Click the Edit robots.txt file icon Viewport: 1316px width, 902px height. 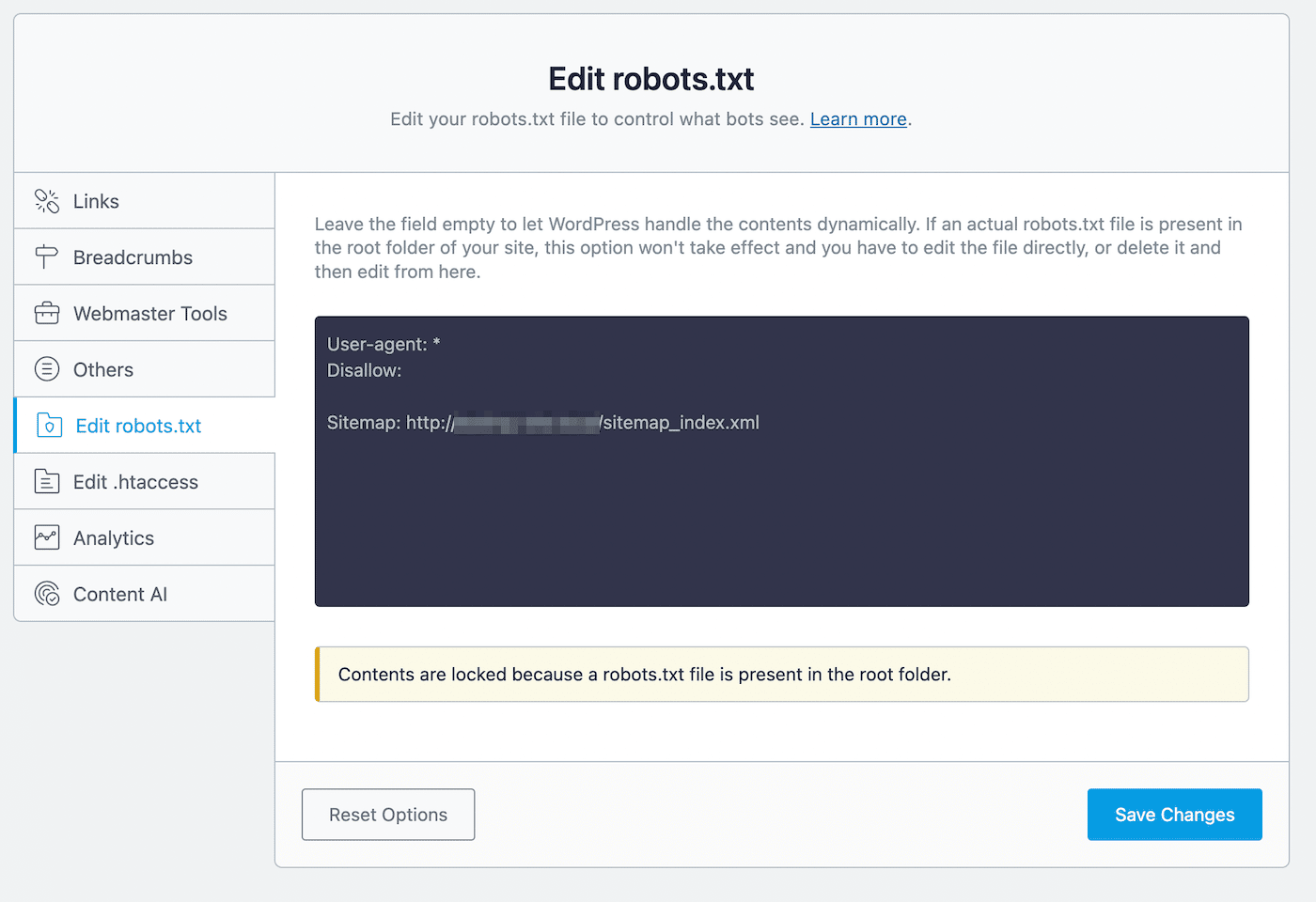coord(49,426)
